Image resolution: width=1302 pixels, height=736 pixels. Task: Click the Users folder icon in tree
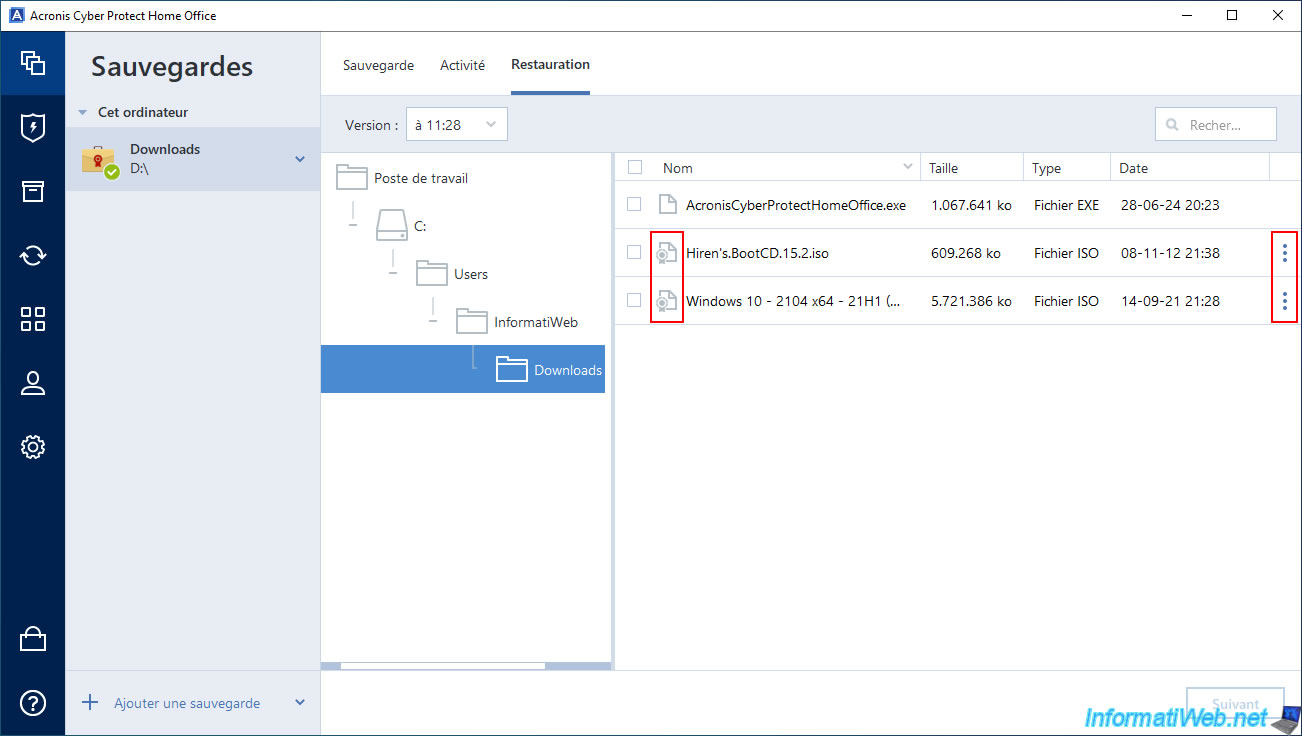point(432,273)
